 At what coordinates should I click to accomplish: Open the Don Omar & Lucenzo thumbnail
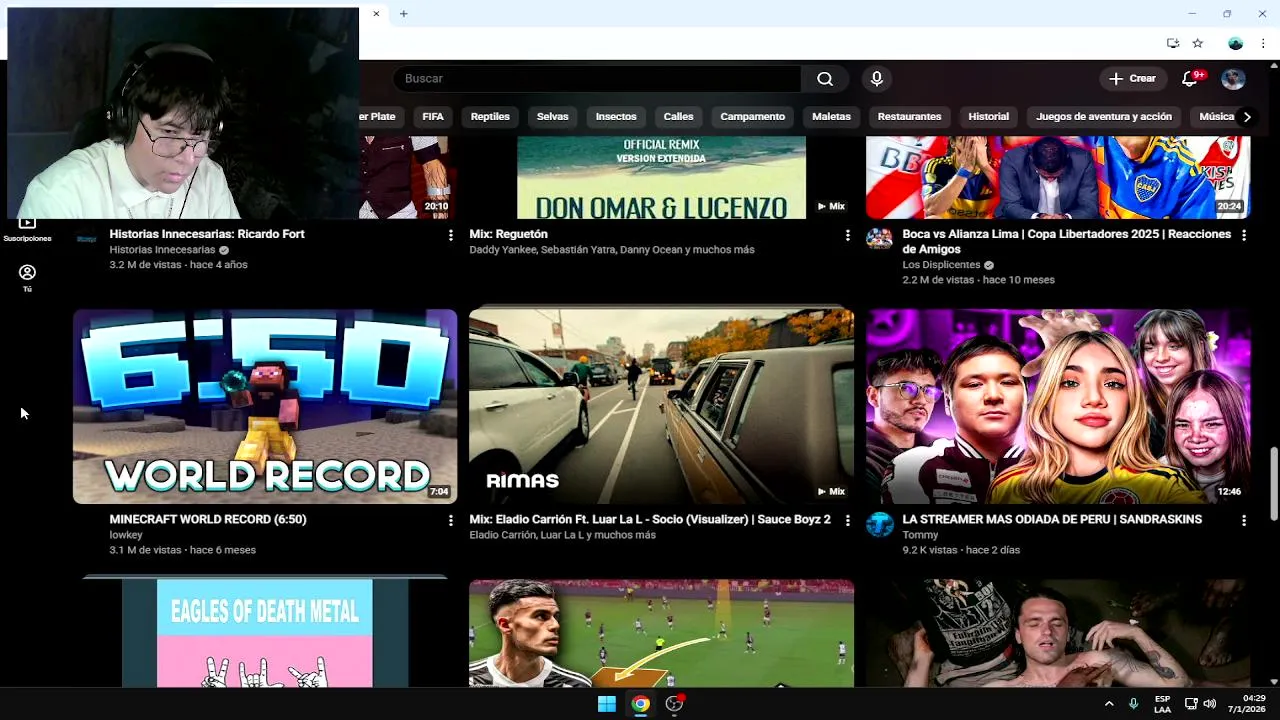click(661, 178)
